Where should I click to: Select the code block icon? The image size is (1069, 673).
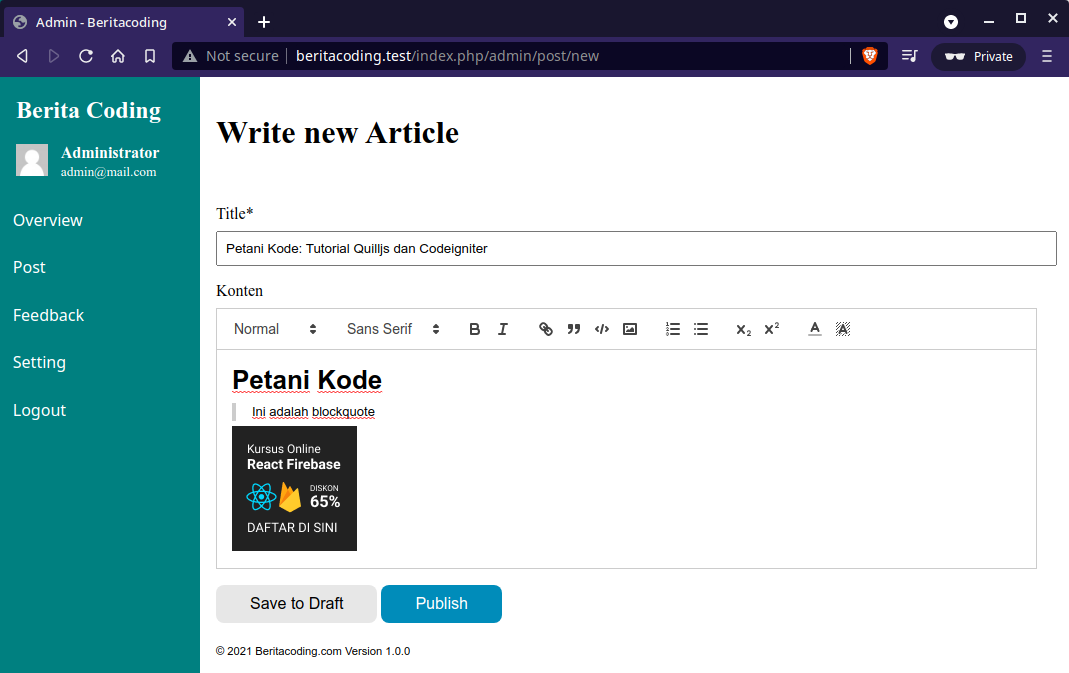coord(601,328)
